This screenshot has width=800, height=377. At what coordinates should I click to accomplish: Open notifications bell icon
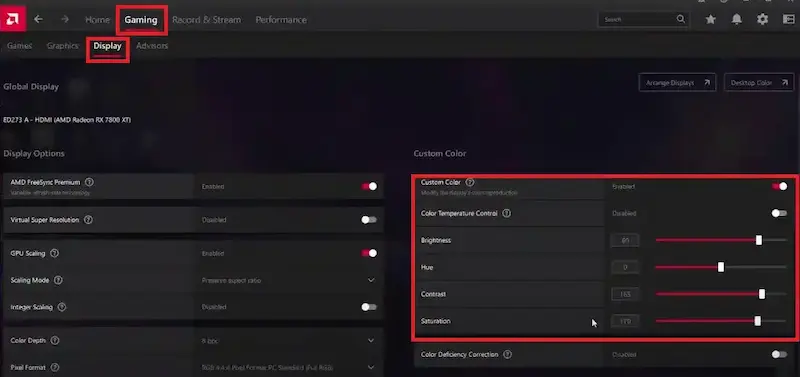pos(737,19)
